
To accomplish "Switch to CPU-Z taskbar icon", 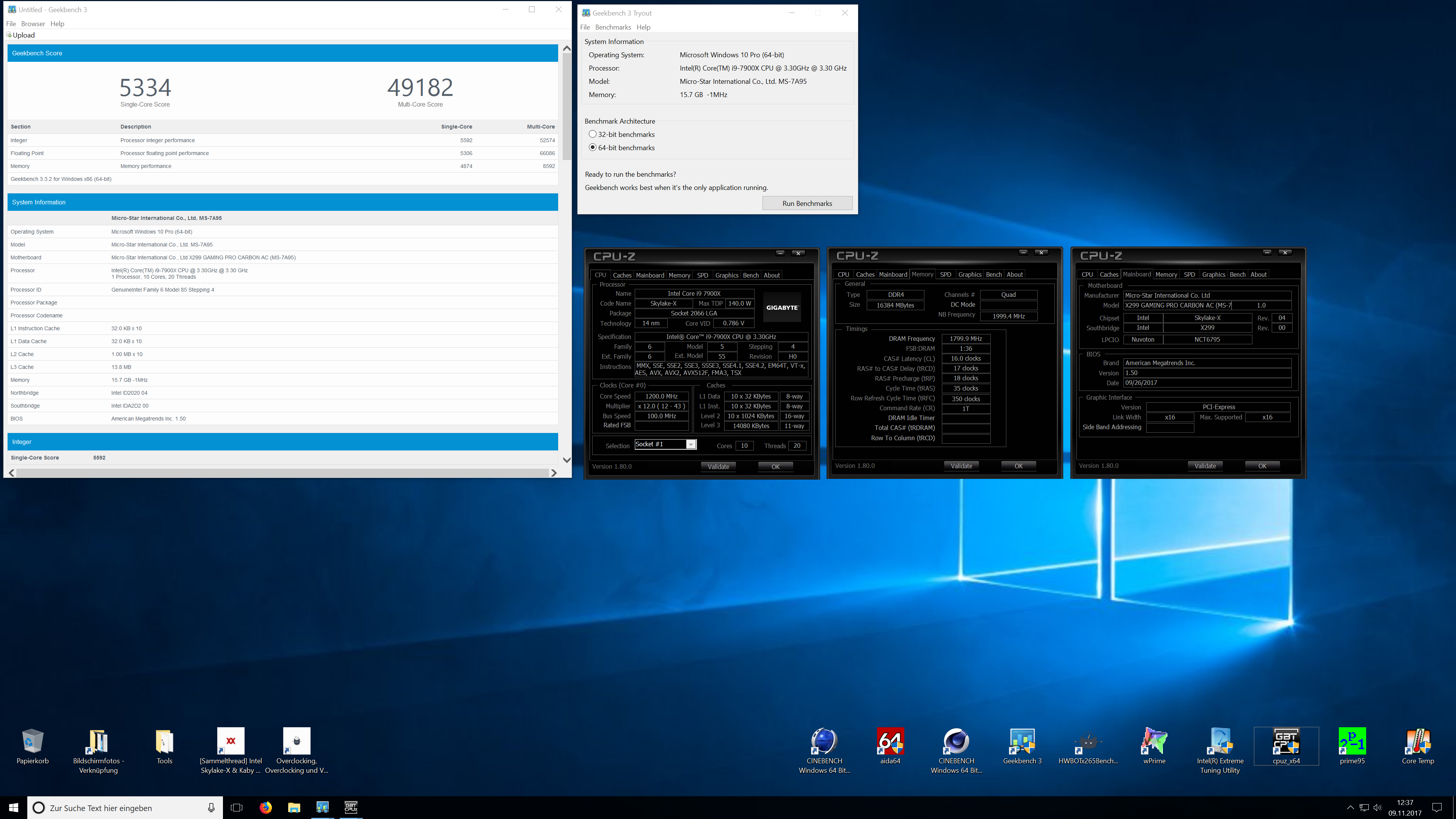I will [x=351, y=808].
